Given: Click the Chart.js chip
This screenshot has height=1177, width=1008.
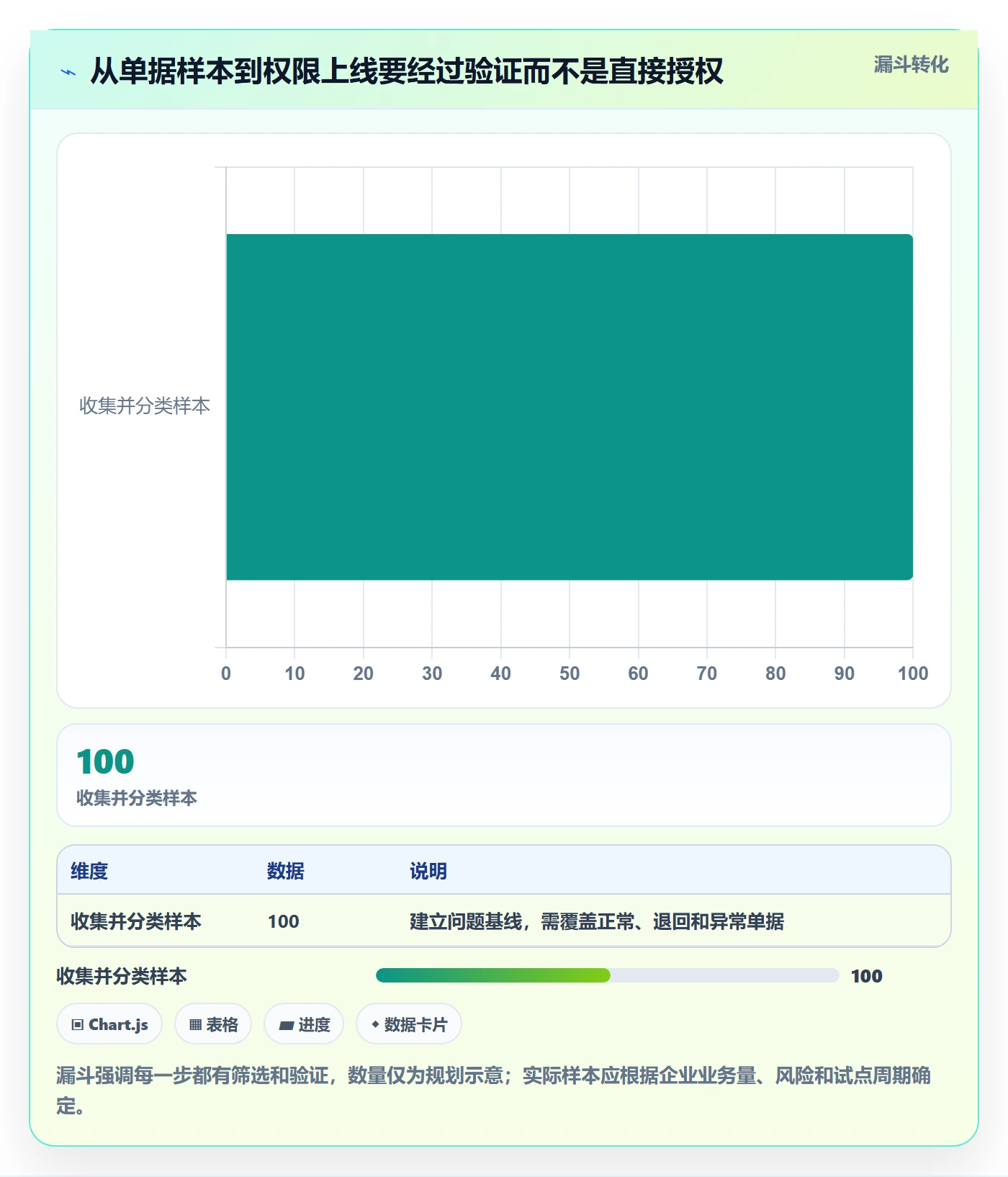Looking at the screenshot, I should (109, 1024).
